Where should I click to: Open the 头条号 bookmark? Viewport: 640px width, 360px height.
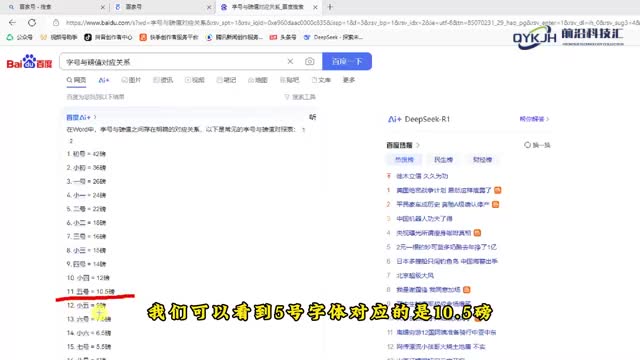[x=283, y=37]
